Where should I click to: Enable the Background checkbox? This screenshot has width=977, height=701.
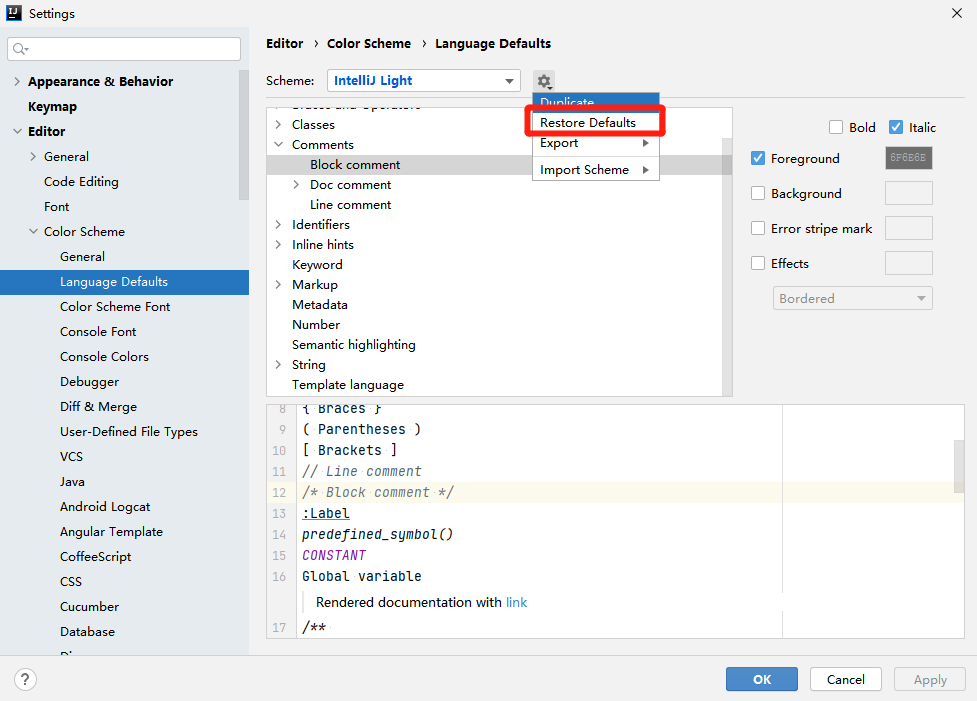(758, 193)
